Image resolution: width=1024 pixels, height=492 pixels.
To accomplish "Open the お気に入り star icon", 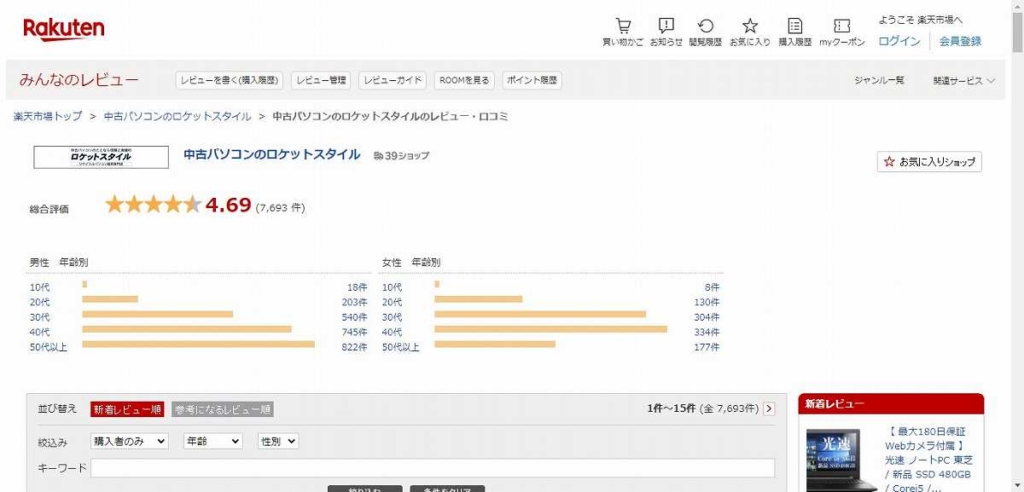I will (x=749, y=26).
